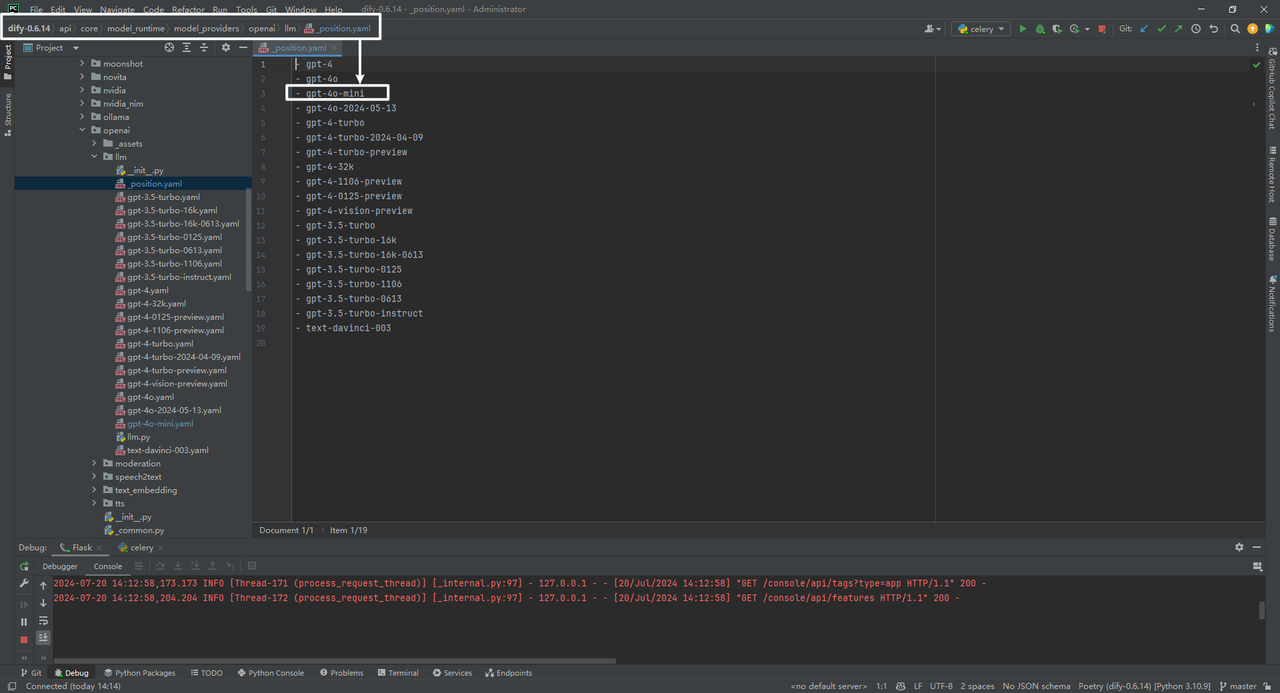The width and height of the screenshot is (1280, 693).
Task: Close the _position.yaml editor tab
Action: (x=335, y=47)
